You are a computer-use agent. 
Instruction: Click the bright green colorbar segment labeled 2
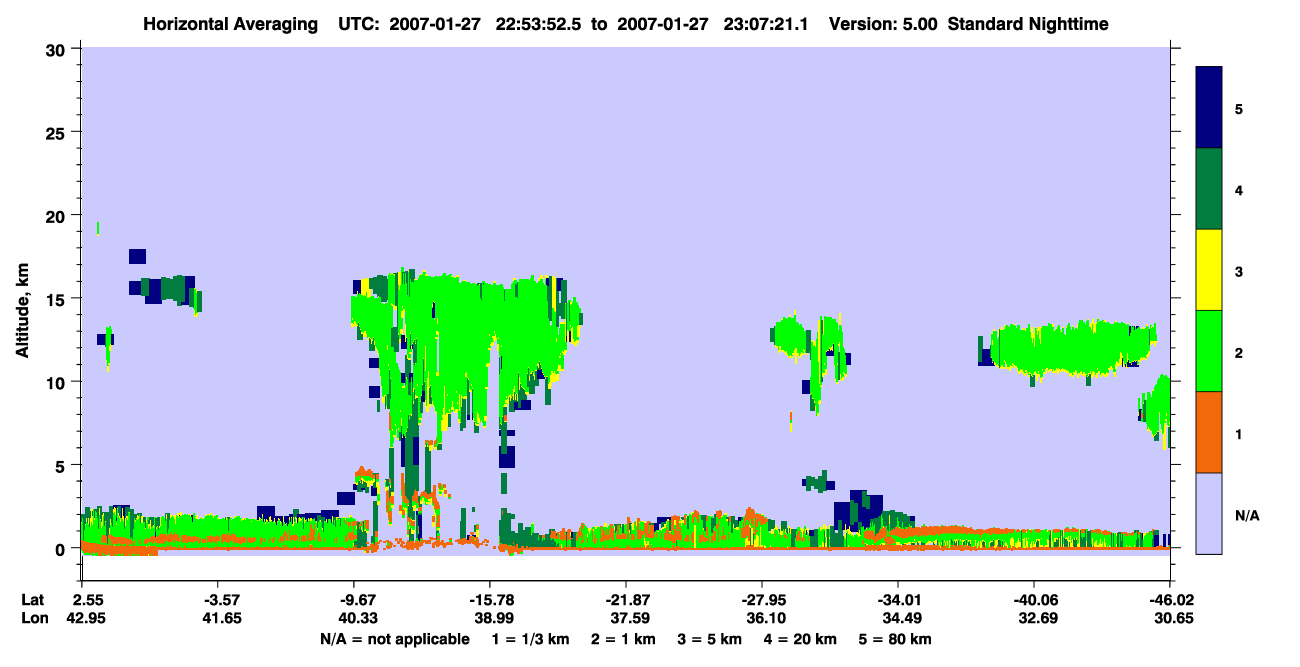click(1209, 351)
